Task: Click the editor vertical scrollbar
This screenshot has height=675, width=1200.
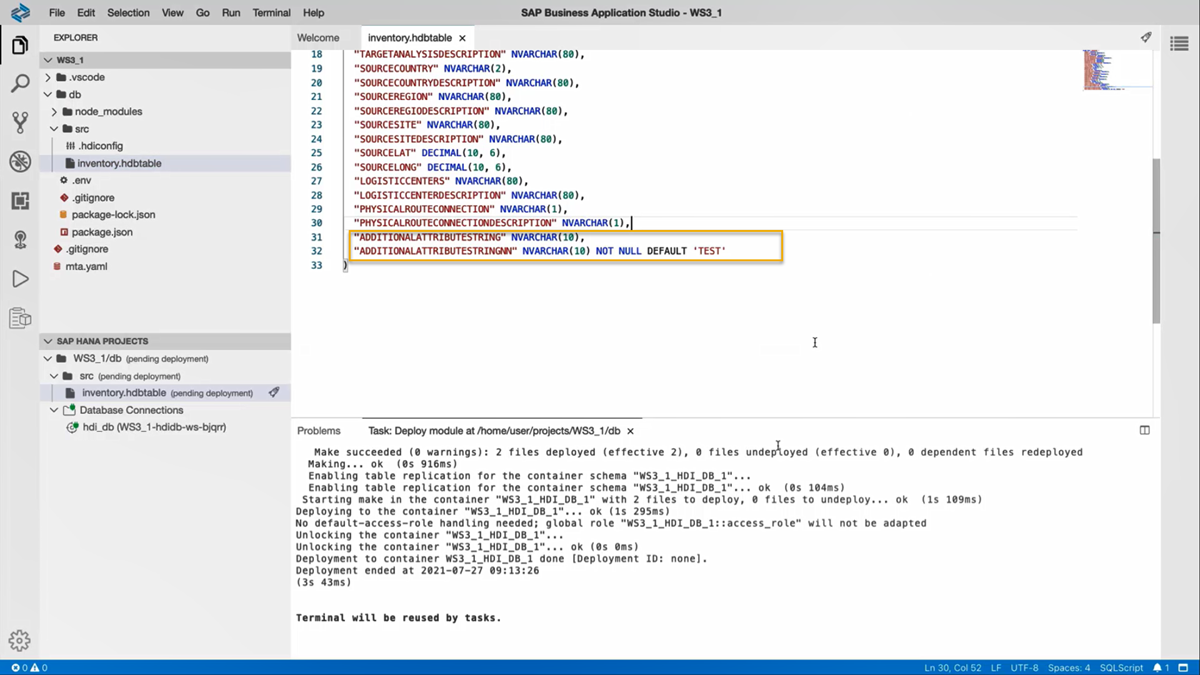Action: tap(1156, 240)
